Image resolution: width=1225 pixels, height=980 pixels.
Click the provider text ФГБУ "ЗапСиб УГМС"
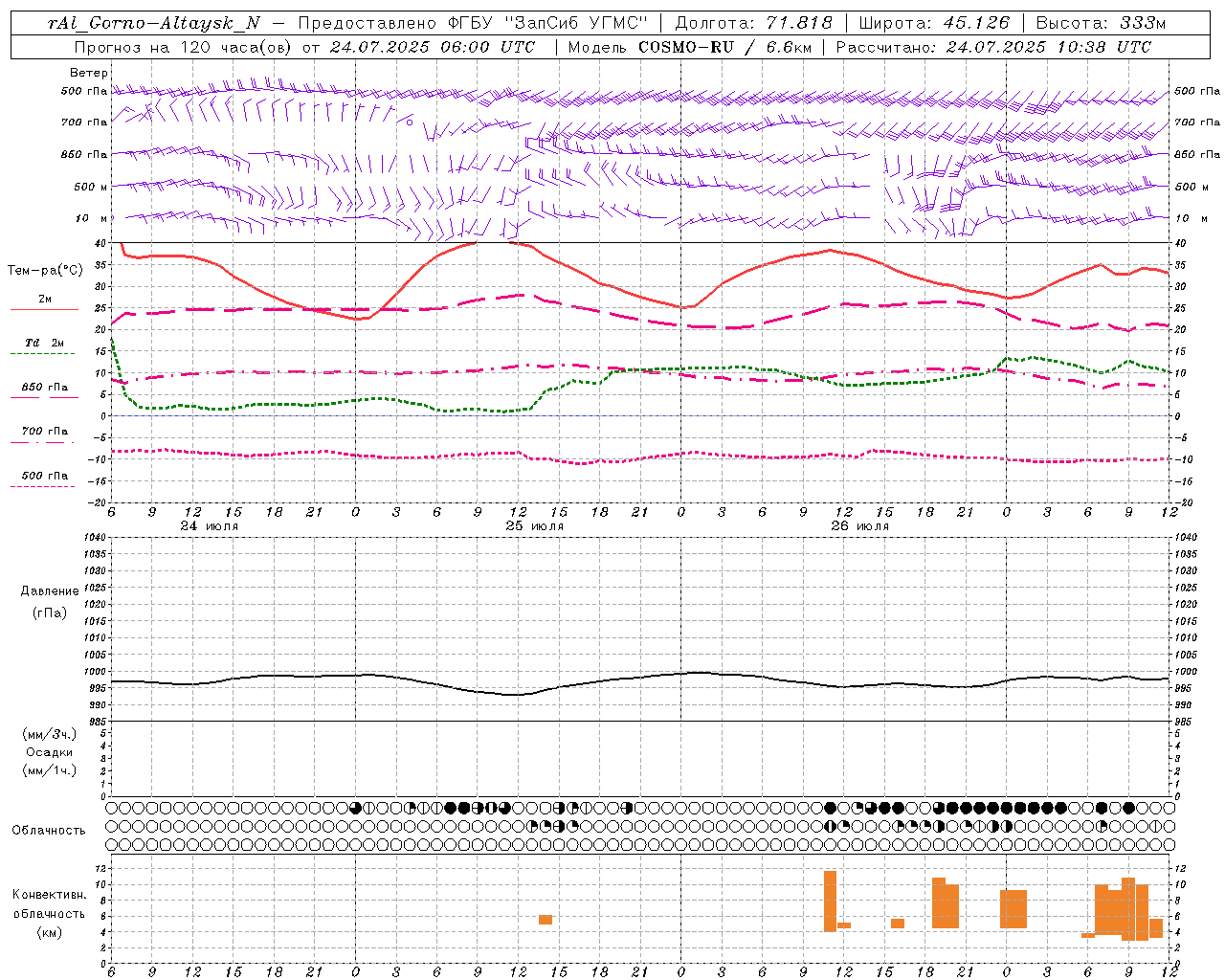[x=549, y=23]
